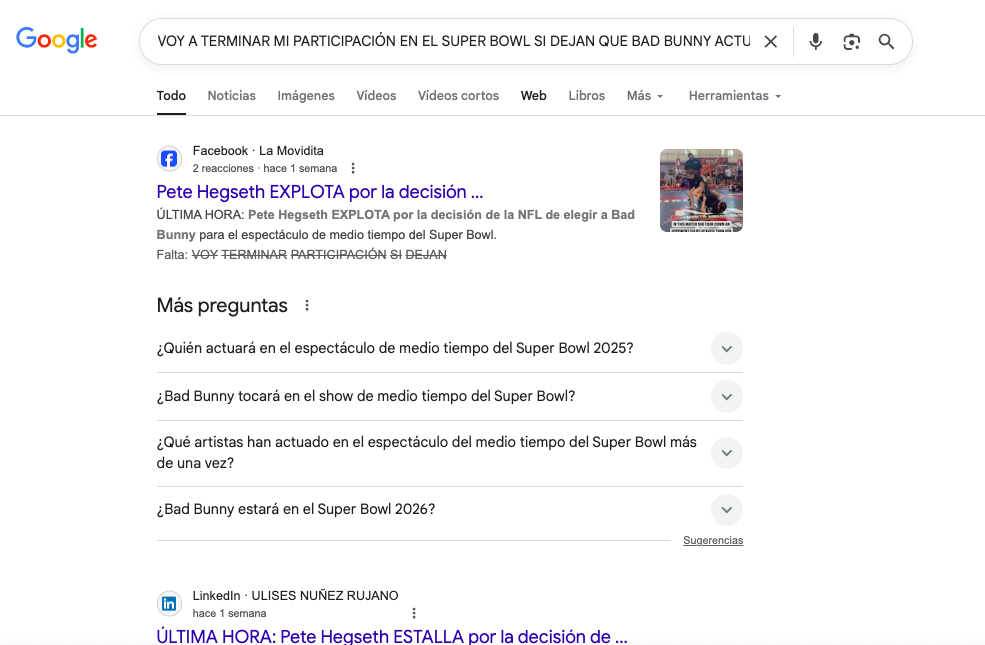
Task: Switch to the Noticias tab
Action: [231, 96]
